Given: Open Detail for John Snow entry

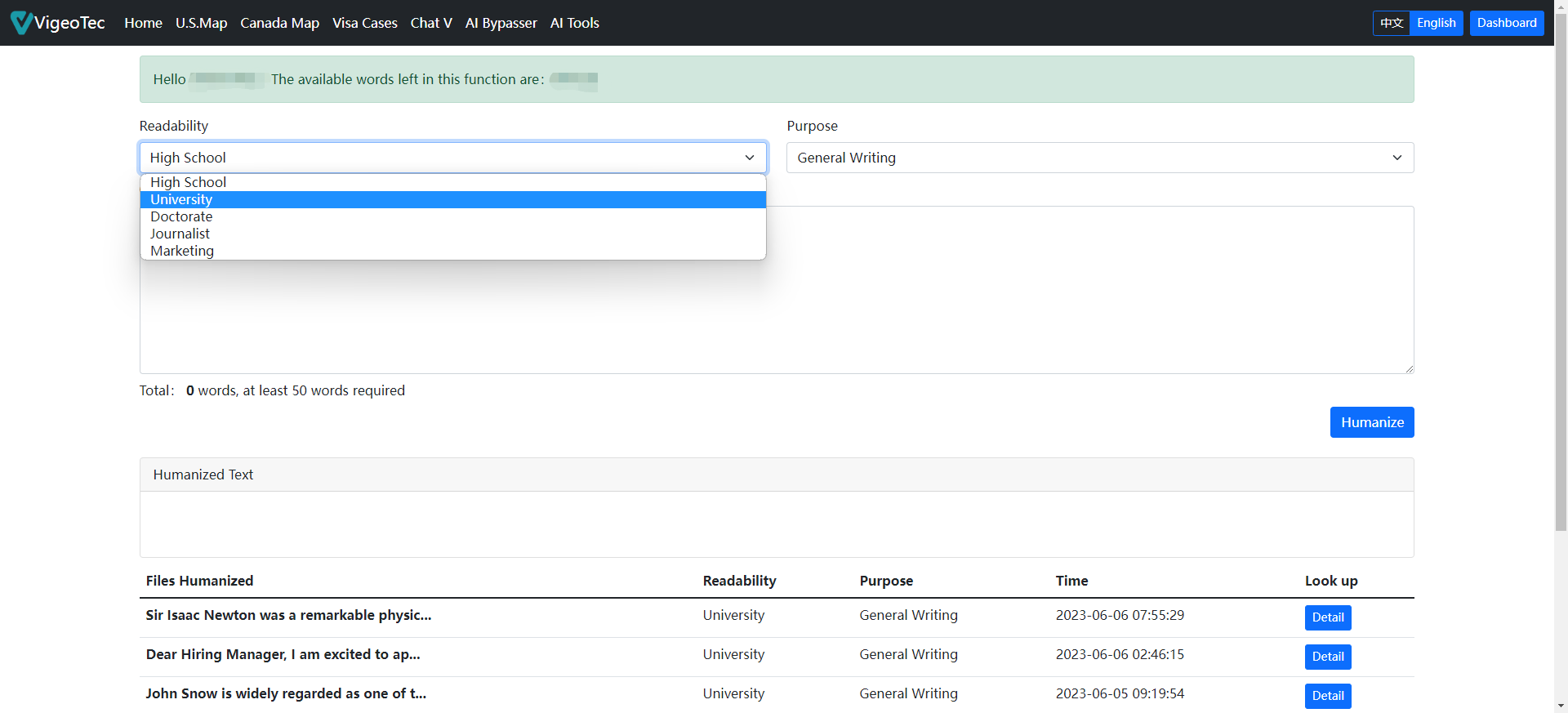Looking at the screenshot, I should pyautogui.click(x=1327, y=696).
